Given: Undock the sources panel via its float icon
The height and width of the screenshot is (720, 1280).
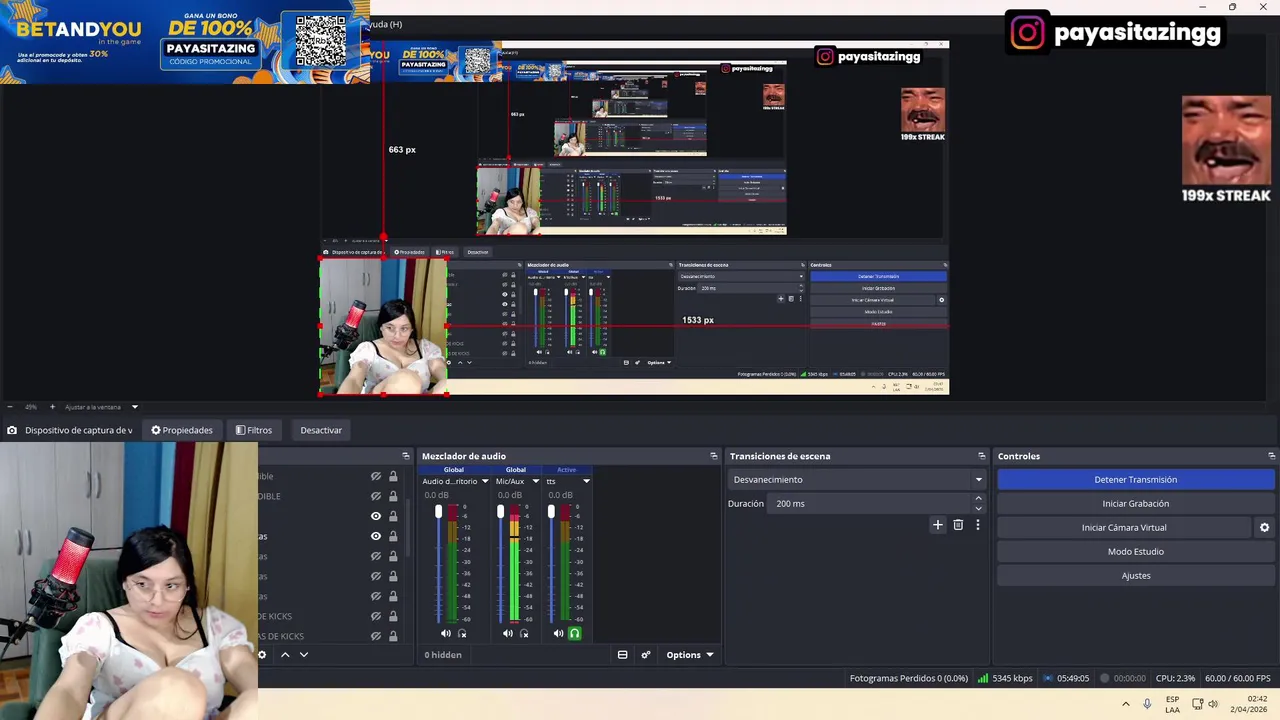Looking at the screenshot, I should [406, 456].
